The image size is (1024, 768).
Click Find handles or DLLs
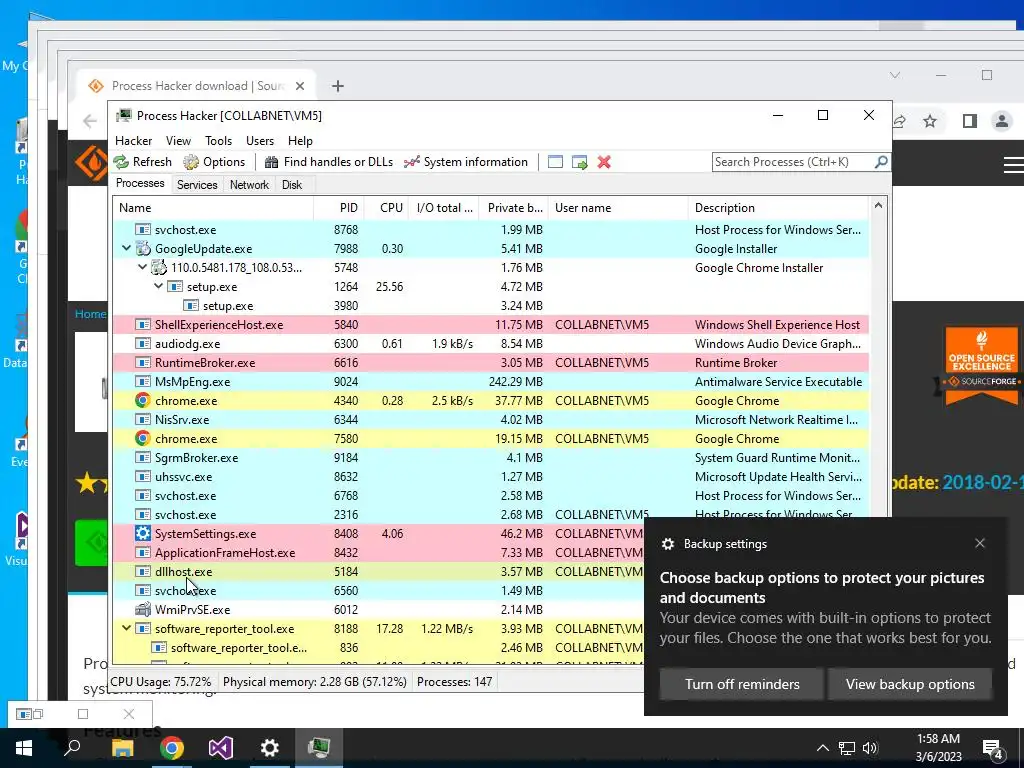pos(328,162)
